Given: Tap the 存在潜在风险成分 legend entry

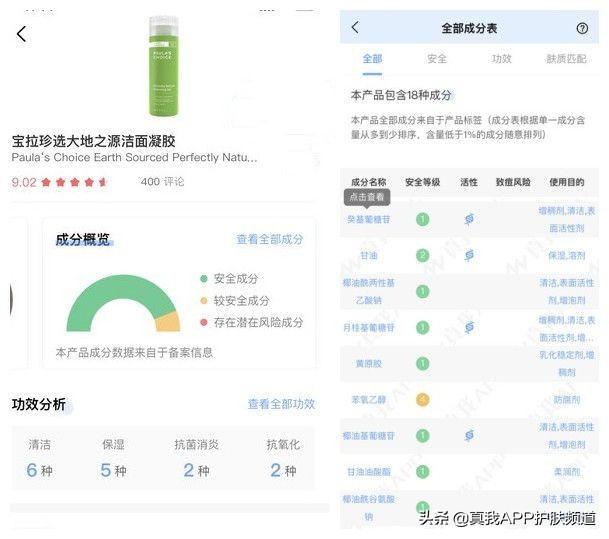Looking at the screenshot, I should [251, 322].
